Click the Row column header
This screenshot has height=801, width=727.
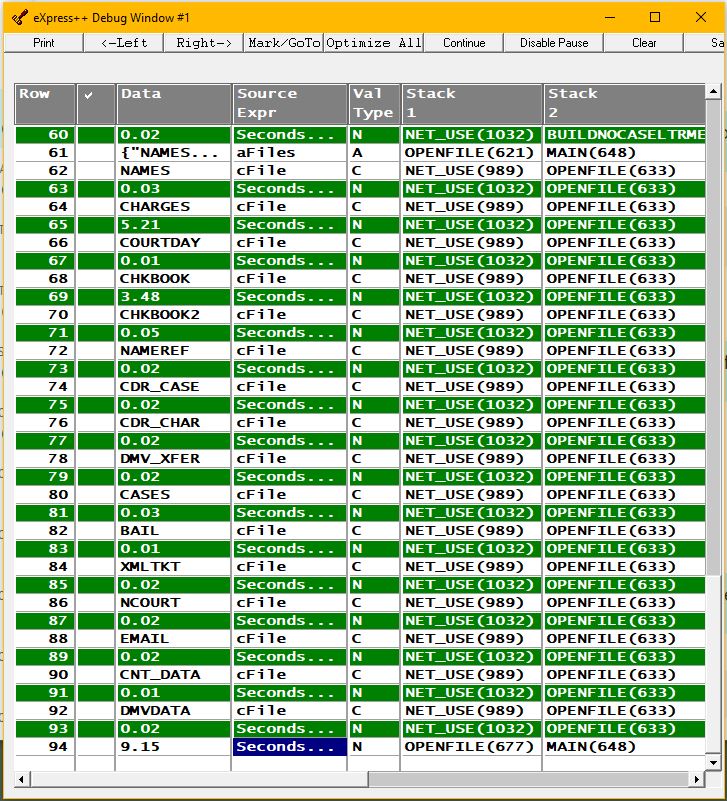[45, 104]
